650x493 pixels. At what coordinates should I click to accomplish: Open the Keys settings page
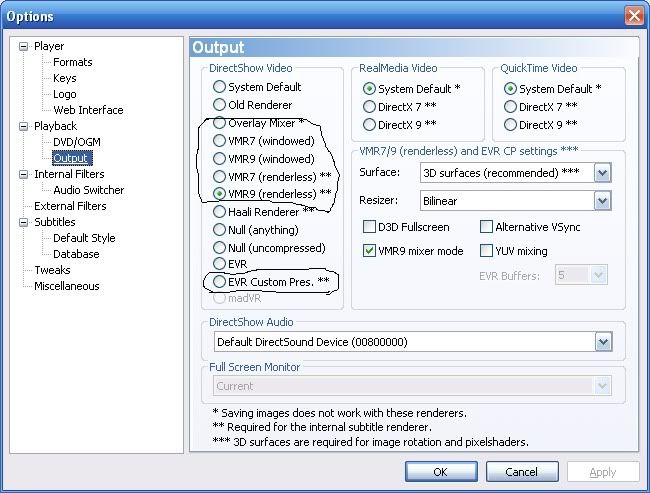click(x=65, y=78)
